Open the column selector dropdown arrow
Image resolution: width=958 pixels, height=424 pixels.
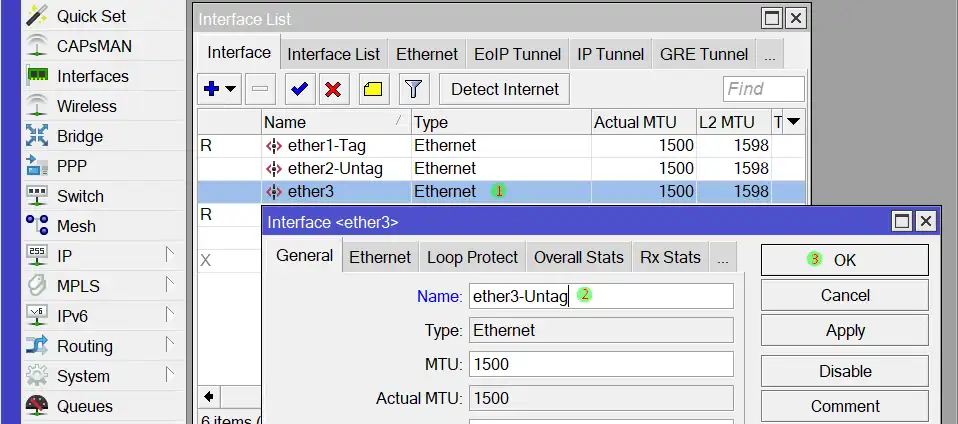pyautogui.click(x=793, y=122)
